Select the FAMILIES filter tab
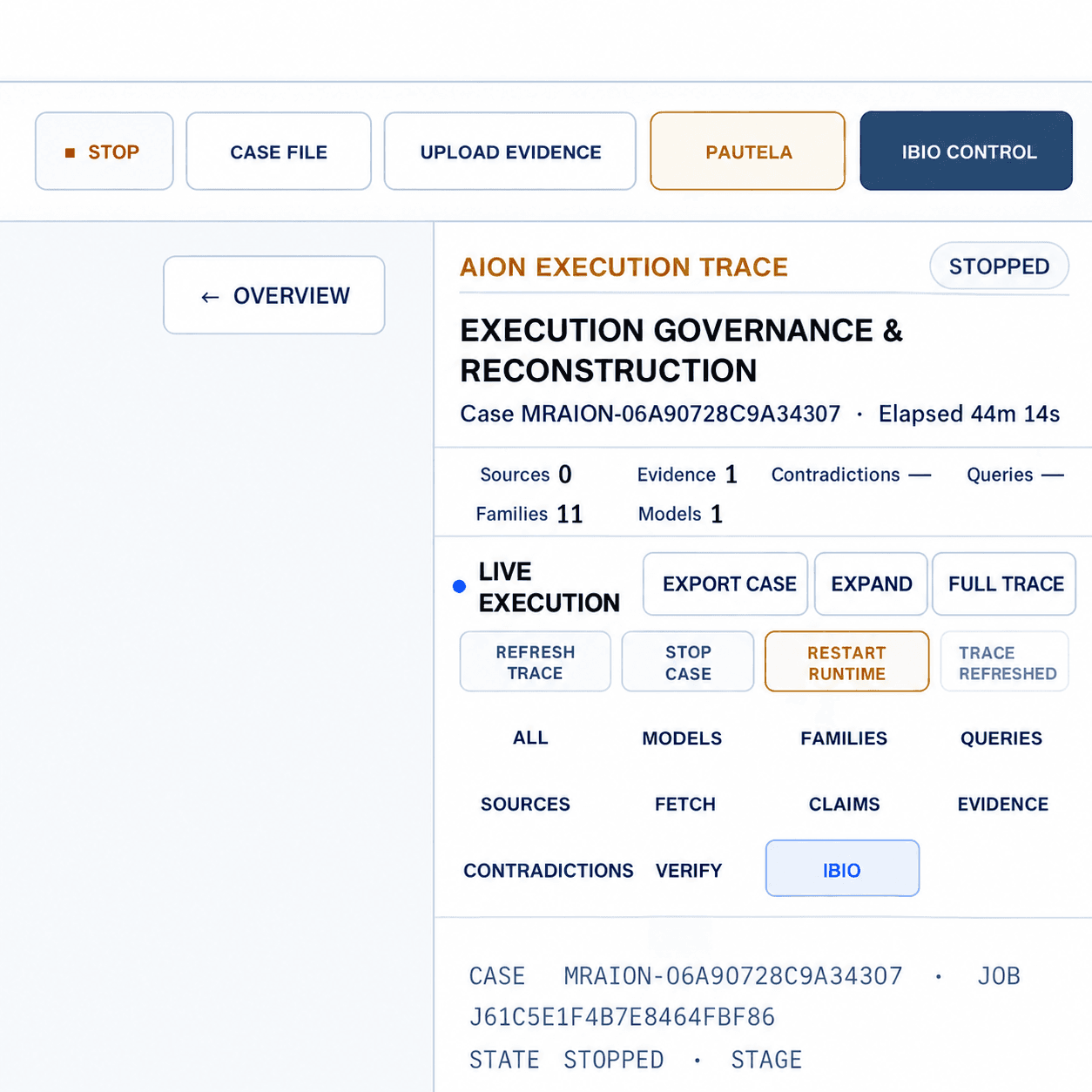The height and width of the screenshot is (1092, 1092). pos(844,738)
